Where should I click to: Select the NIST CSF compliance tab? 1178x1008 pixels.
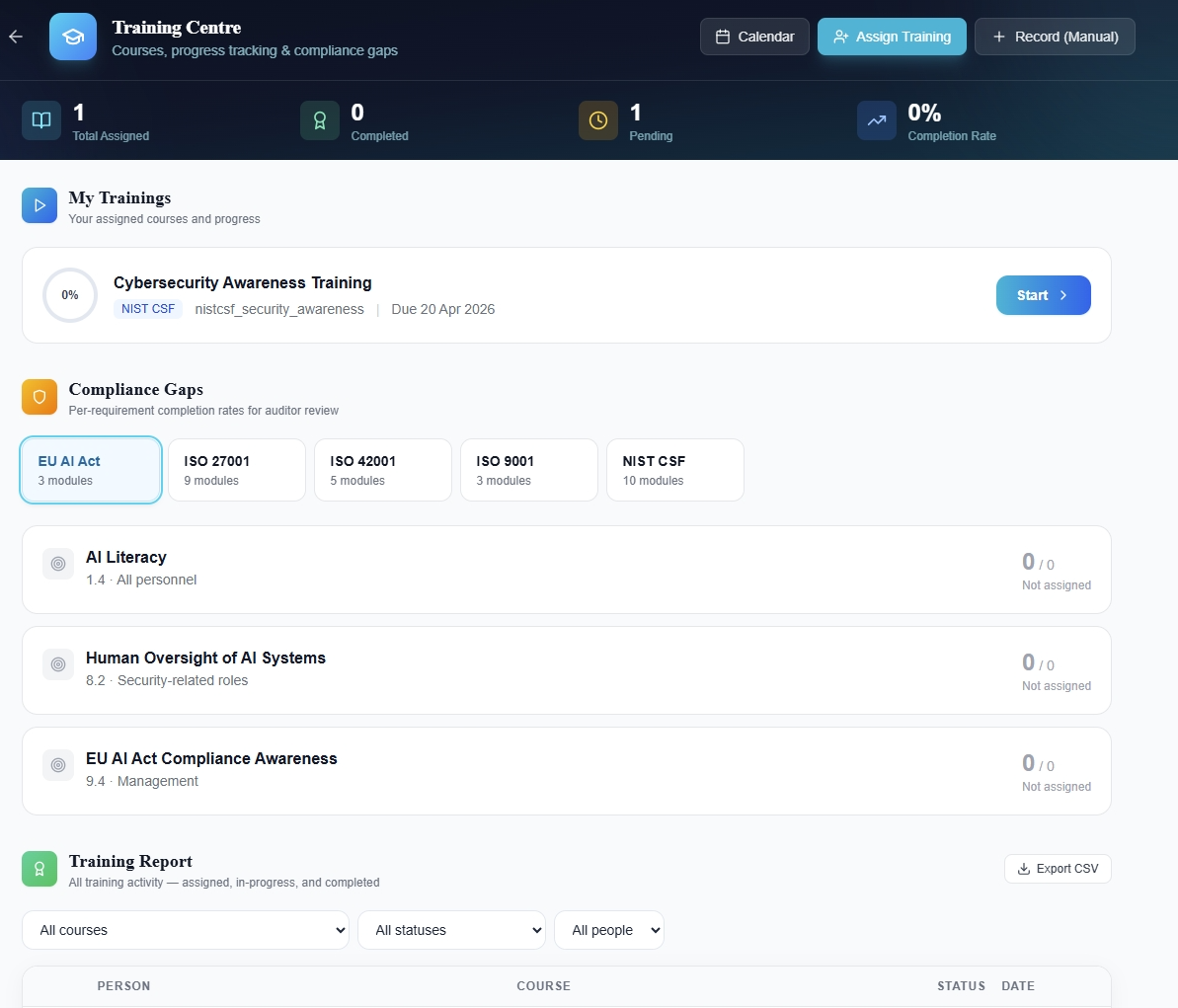674,469
